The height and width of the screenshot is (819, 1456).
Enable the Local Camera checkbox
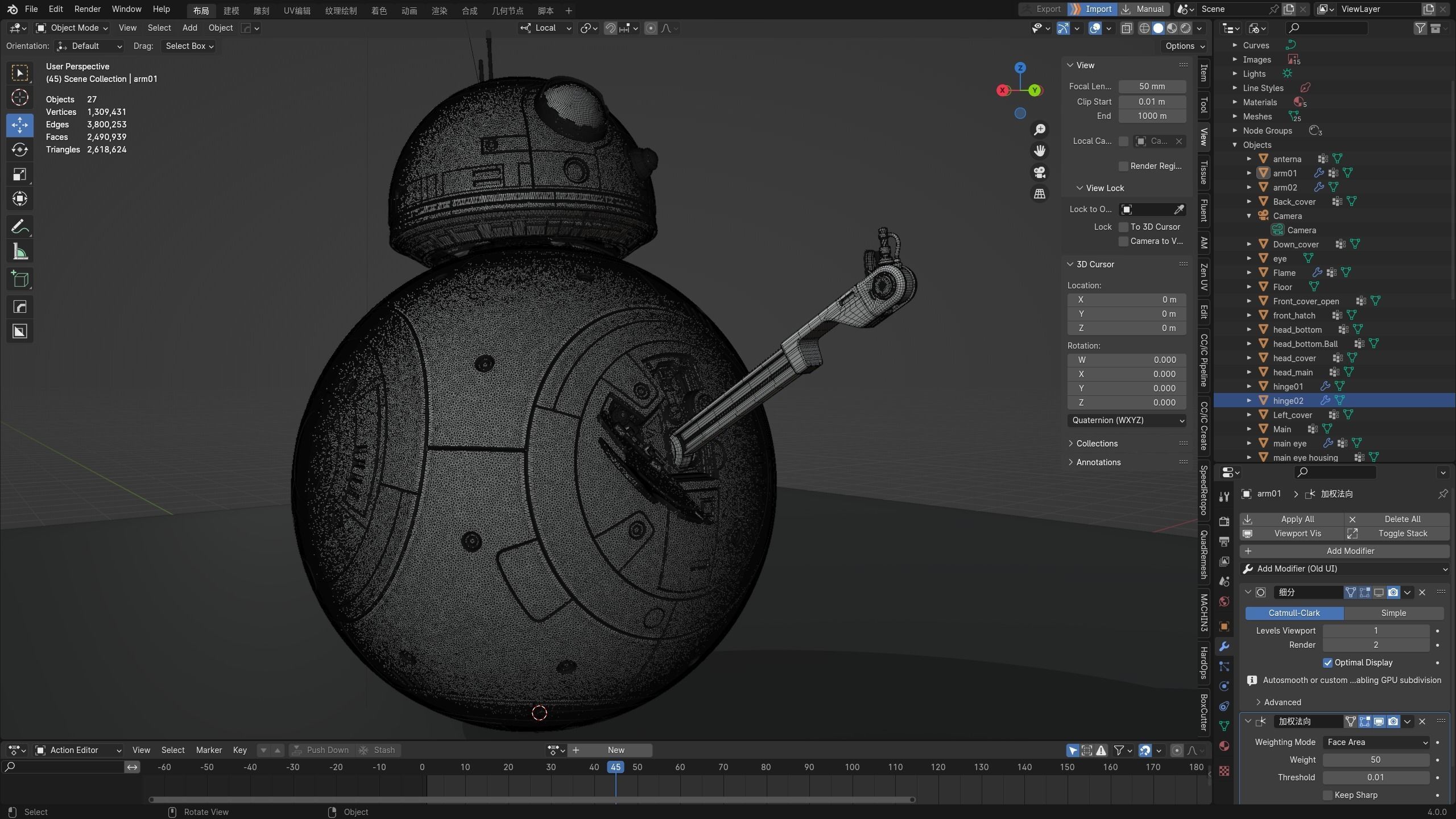coord(1123,141)
